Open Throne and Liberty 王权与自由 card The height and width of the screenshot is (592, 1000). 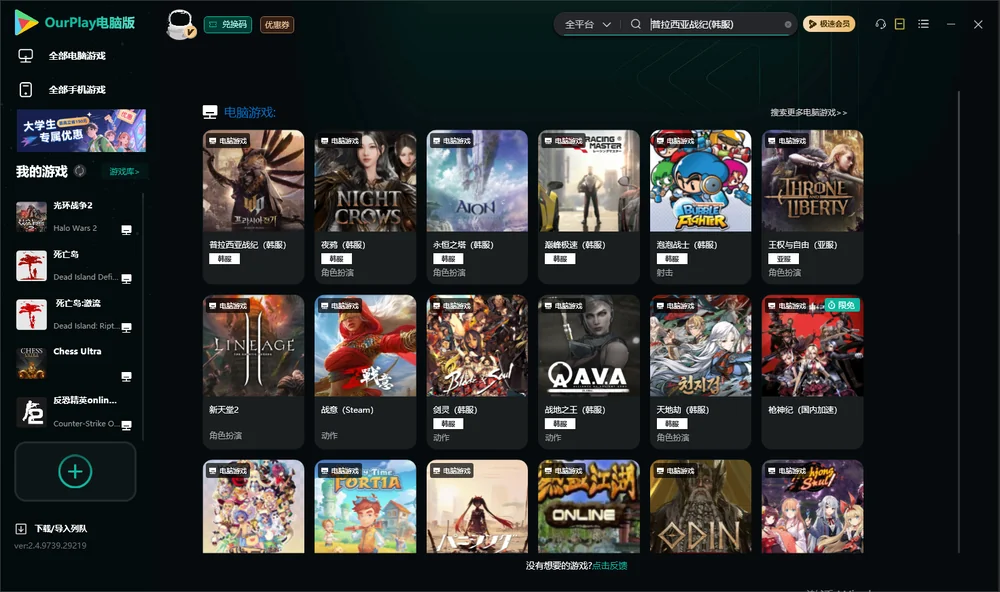point(812,207)
